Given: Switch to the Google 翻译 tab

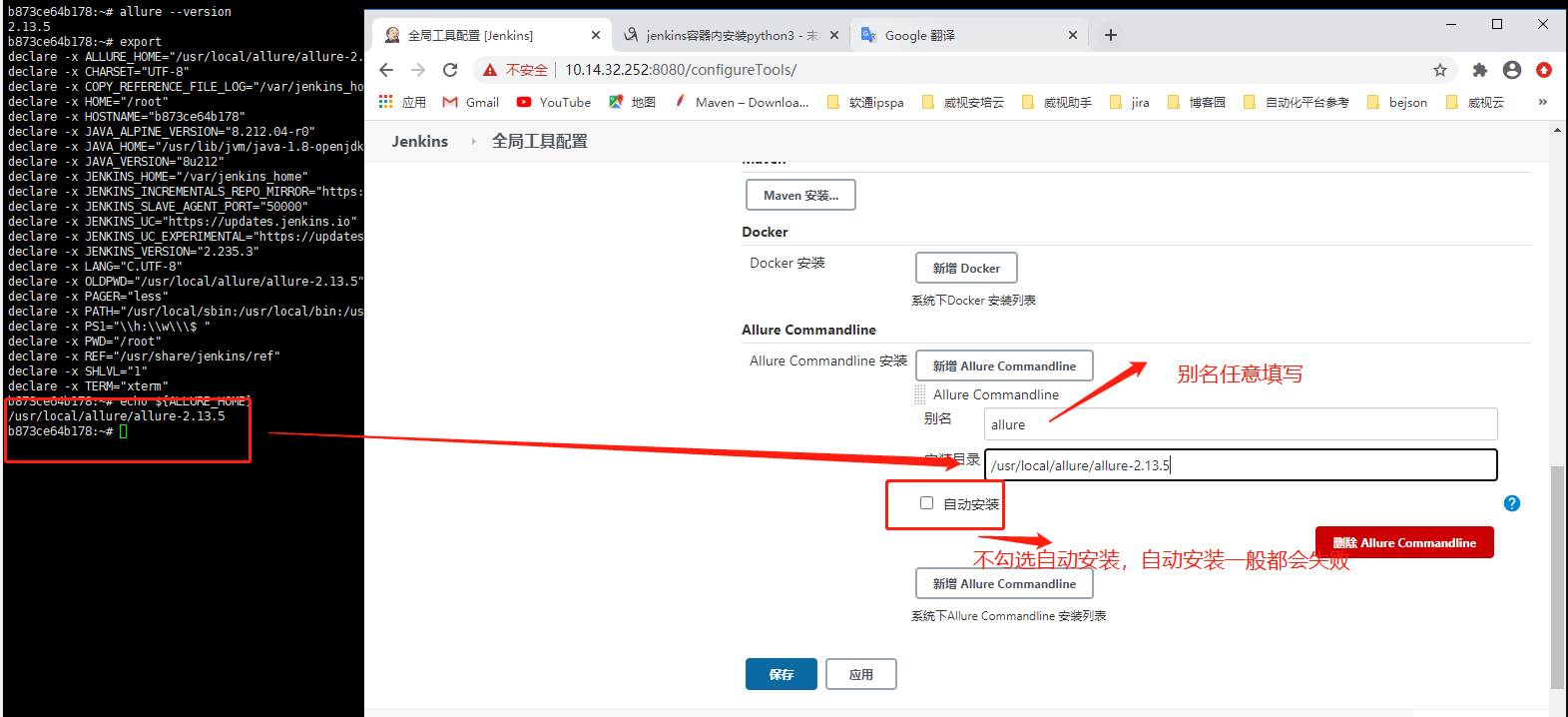Looking at the screenshot, I should click(x=969, y=35).
